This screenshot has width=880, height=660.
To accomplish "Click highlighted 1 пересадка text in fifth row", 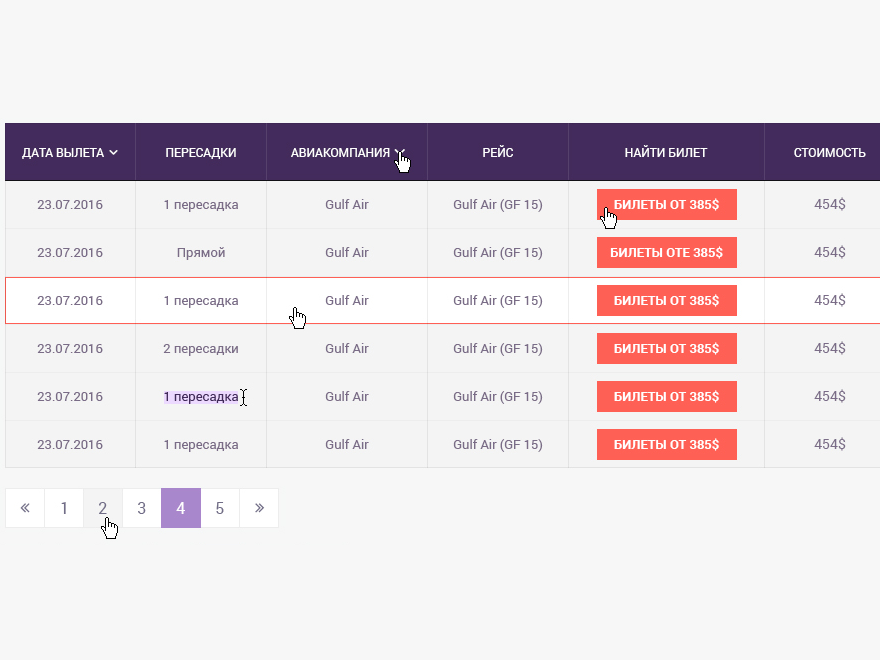I will [201, 397].
